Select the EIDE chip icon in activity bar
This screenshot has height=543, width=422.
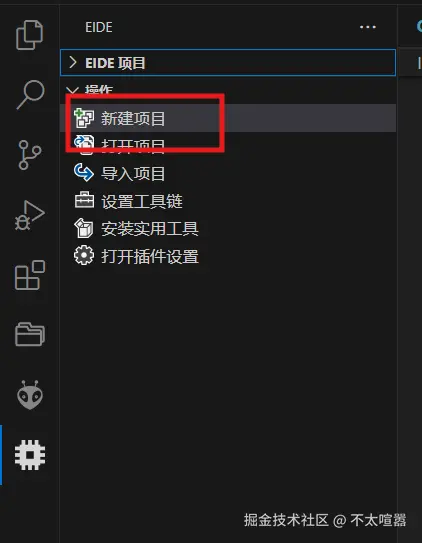(x=30, y=455)
